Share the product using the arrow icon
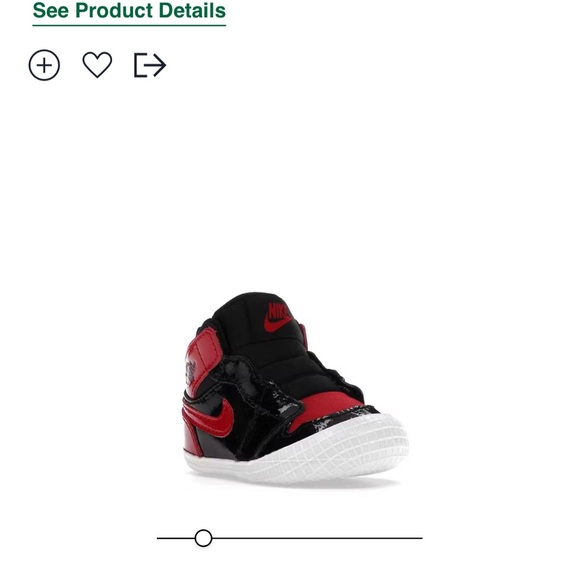 [x=150, y=65]
